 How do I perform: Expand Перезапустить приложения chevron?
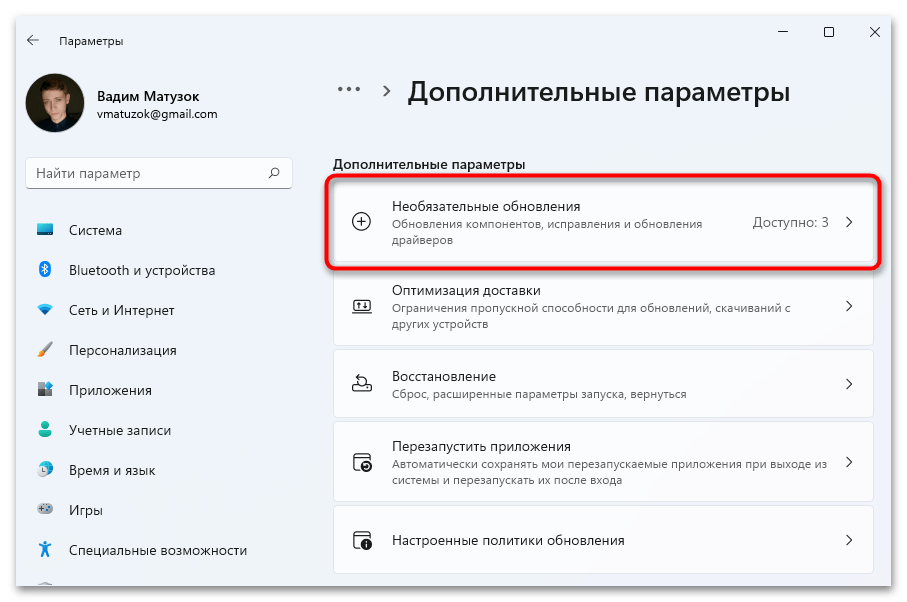click(849, 462)
